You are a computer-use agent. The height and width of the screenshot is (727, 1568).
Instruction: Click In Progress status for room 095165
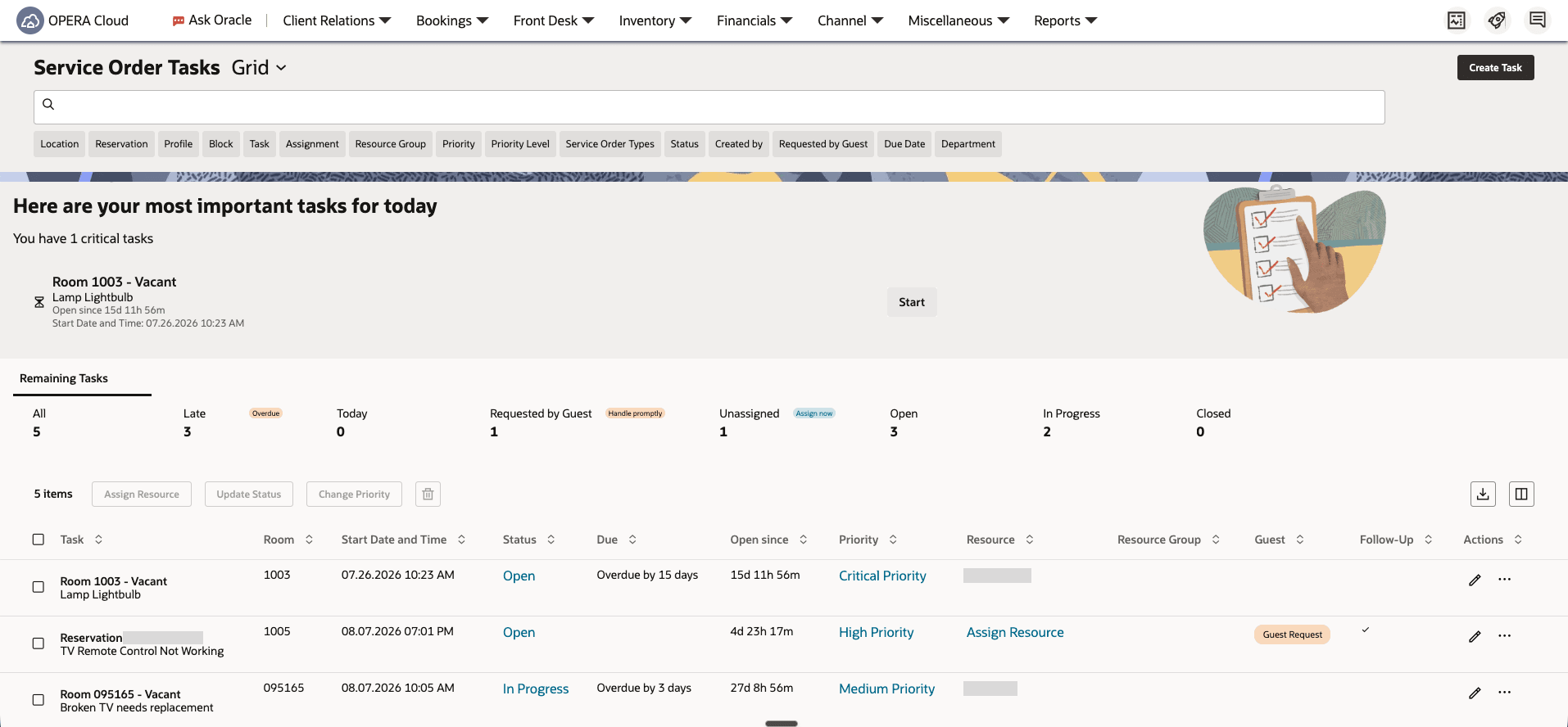pos(536,689)
